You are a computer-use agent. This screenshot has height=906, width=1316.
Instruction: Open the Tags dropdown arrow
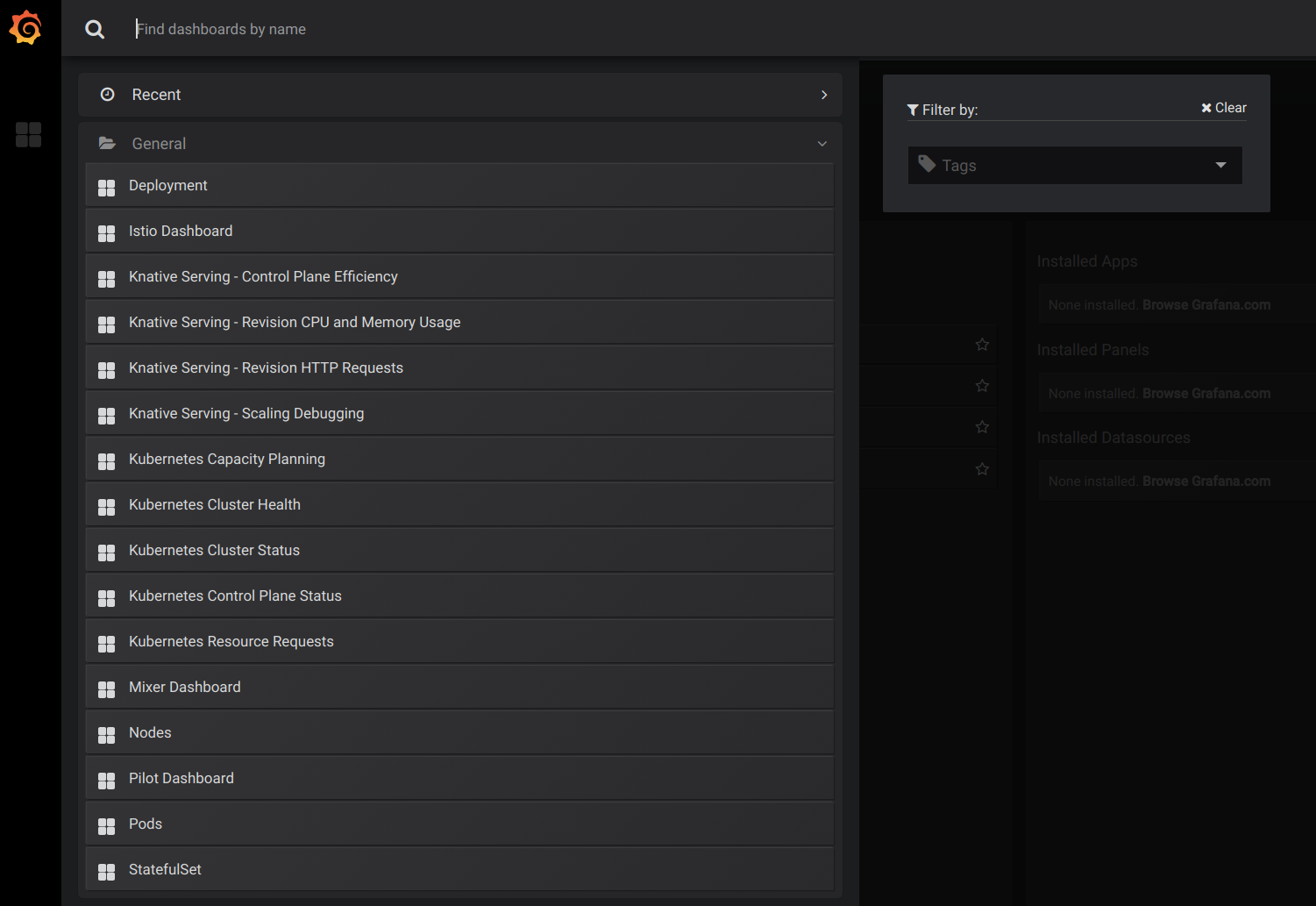point(1220,165)
